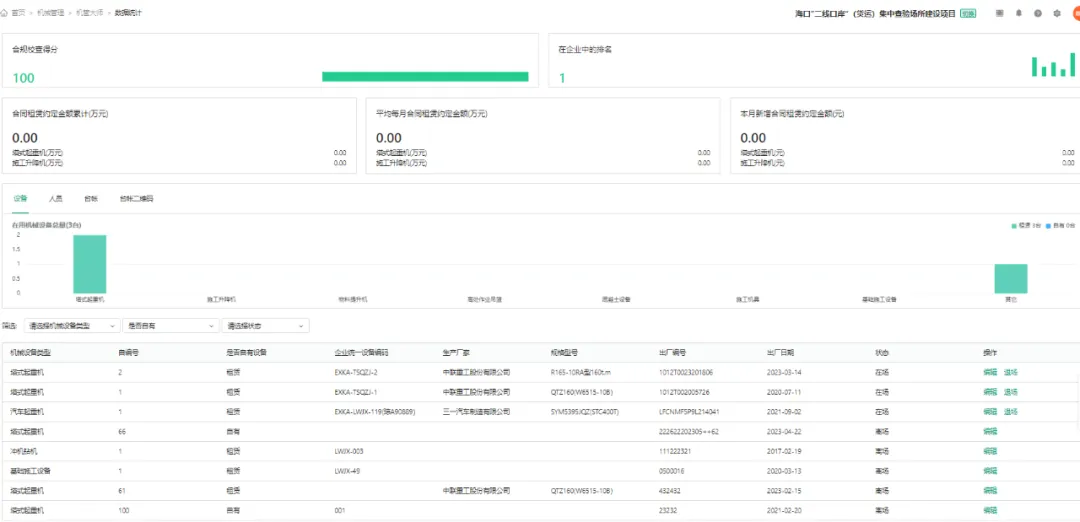Click 退场 for 汽车起重机 row
Screen dimensions: 1080x522
[1010, 412]
